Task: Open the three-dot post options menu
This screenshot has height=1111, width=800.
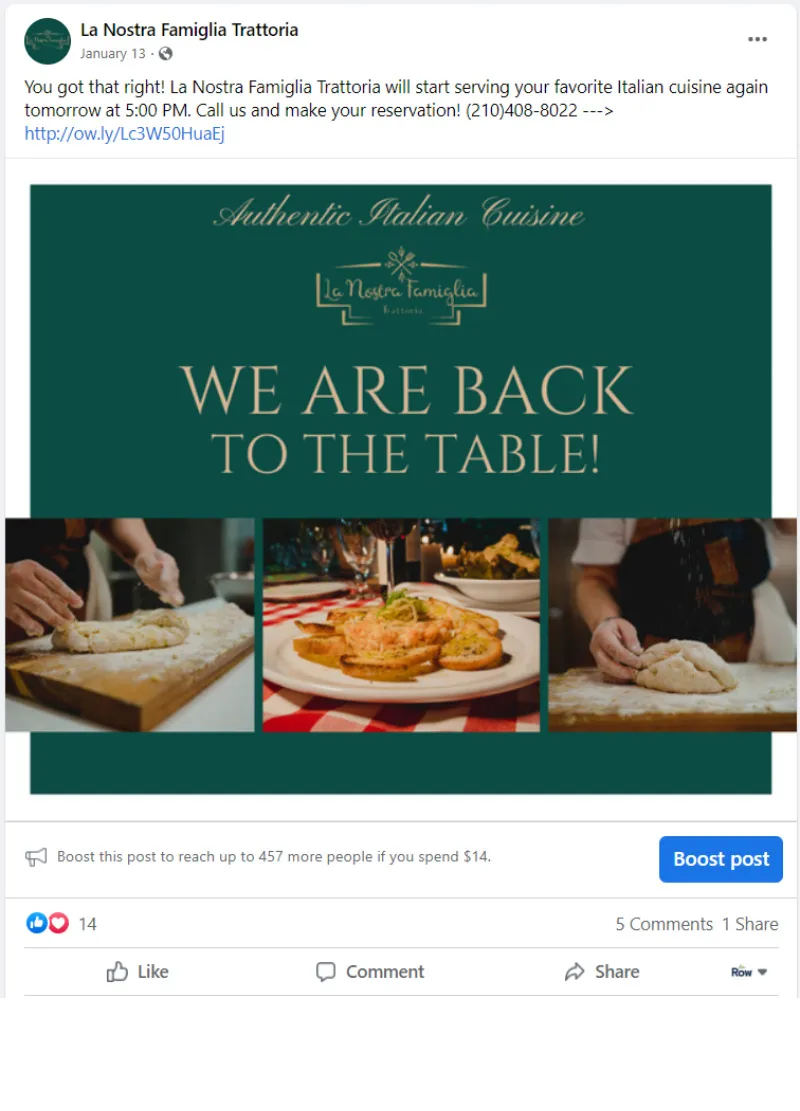Action: coord(757,39)
